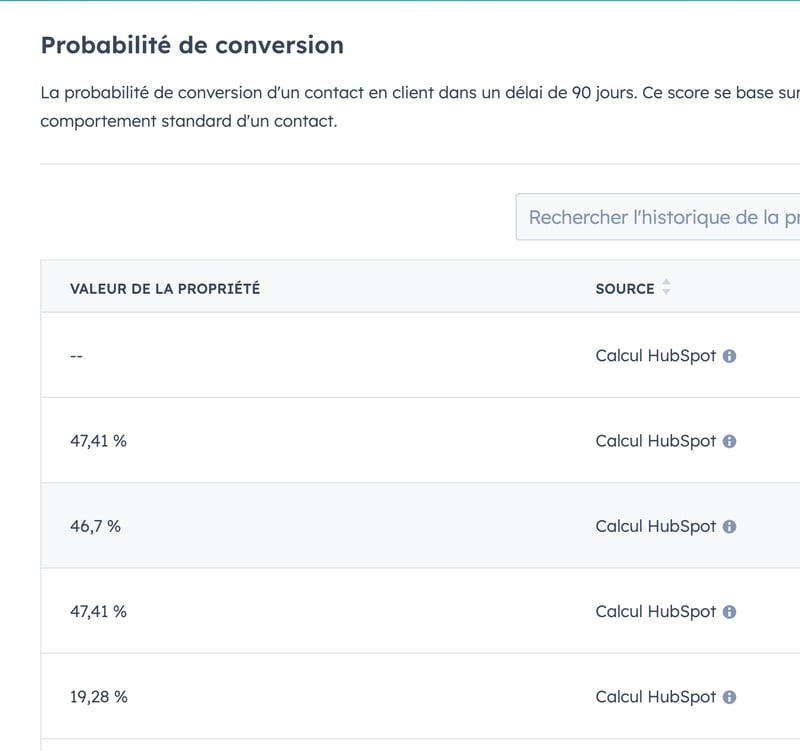Click info icon in the '--' row
Viewport: 800px width, 751px height.
tap(729, 356)
